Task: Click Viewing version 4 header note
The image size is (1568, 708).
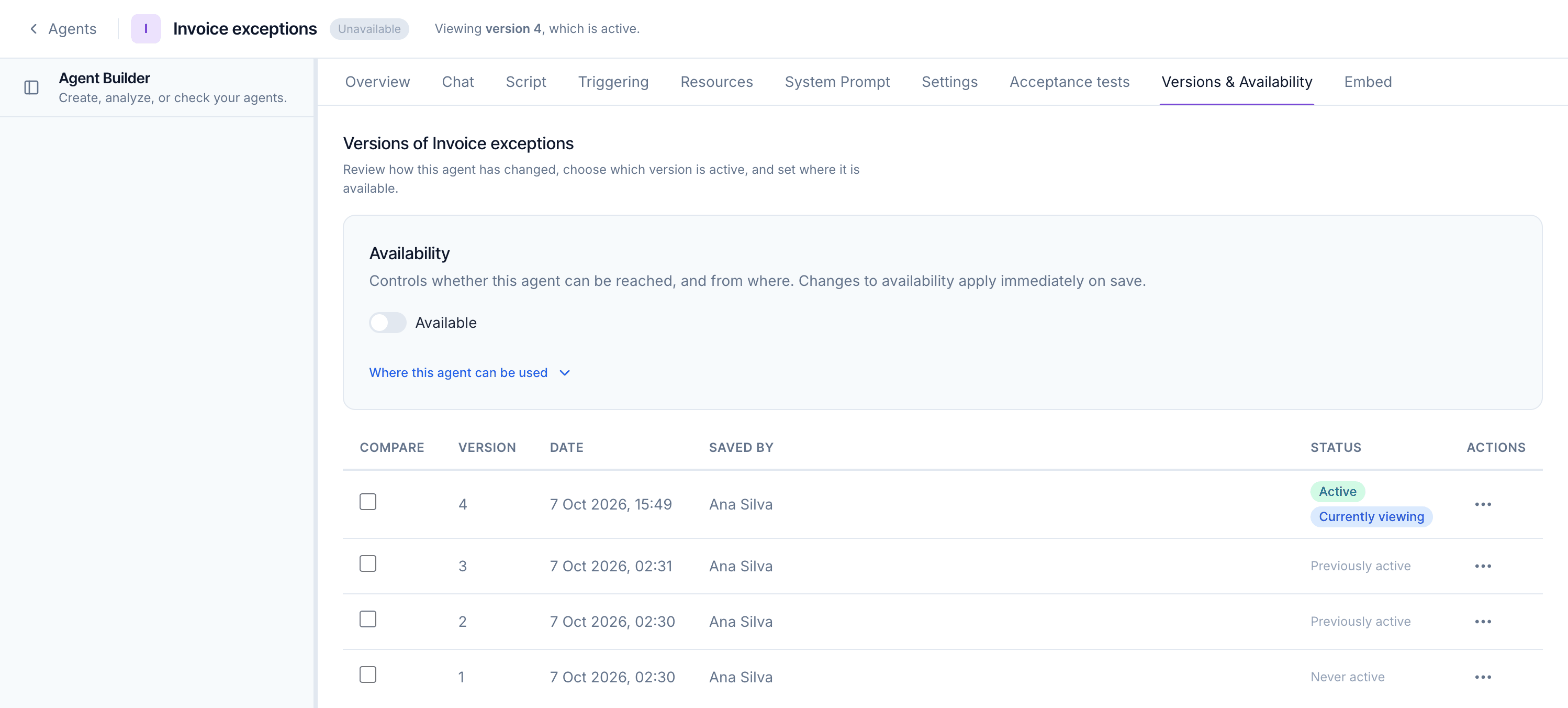Action: pyautogui.click(x=537, y=29)
